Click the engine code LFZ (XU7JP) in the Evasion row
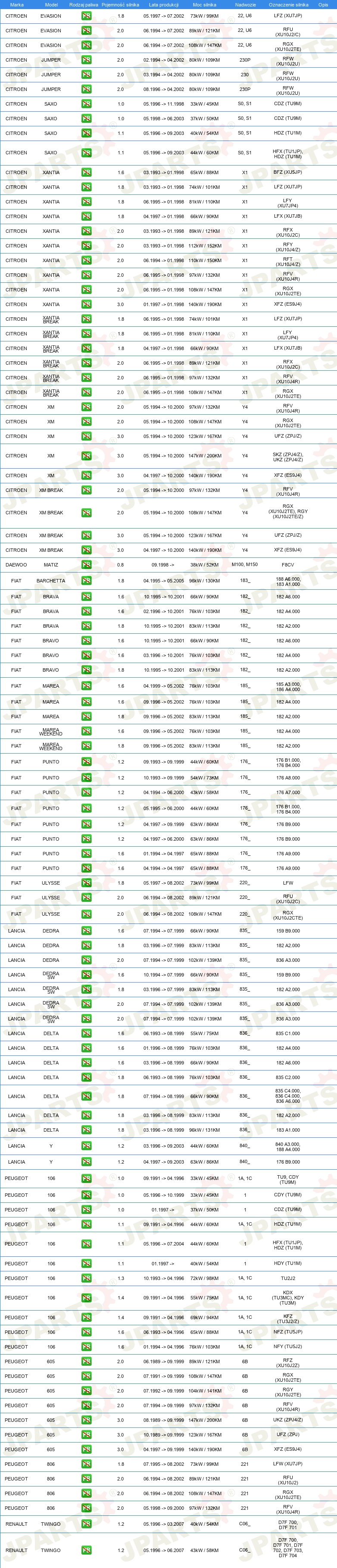The height and width of the screenshot is (1568, 337). 288,16
